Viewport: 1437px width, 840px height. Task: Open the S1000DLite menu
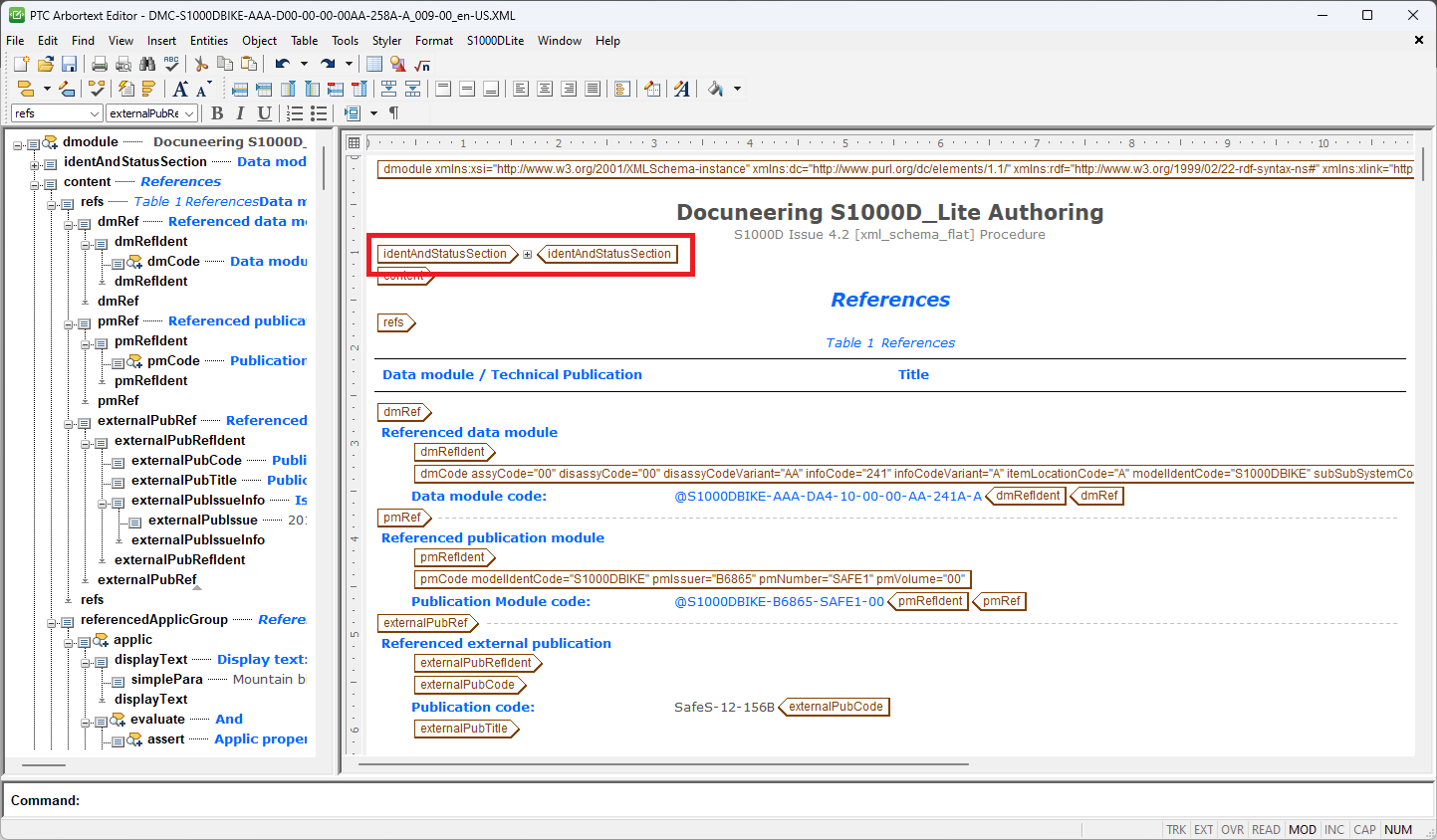495,41
